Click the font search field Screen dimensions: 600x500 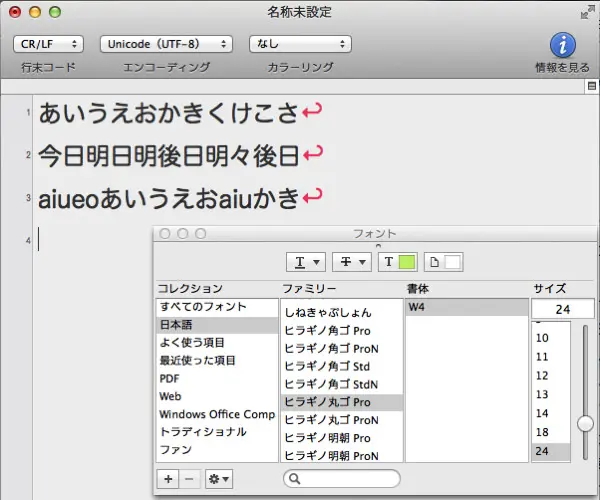click(x=342, y=479)
